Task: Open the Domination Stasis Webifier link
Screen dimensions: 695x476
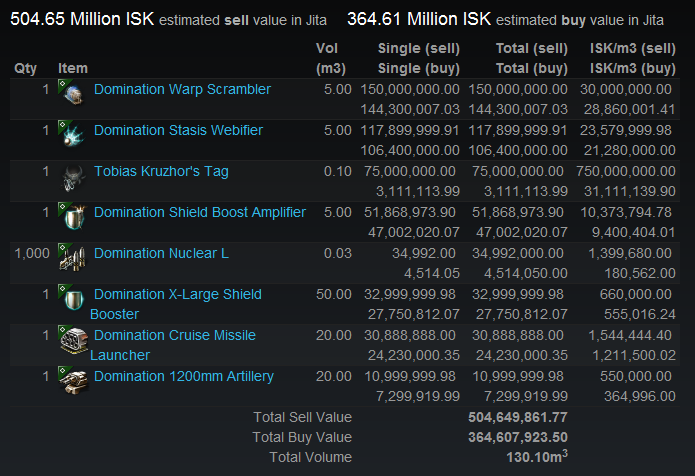Action: pos(178,130)
